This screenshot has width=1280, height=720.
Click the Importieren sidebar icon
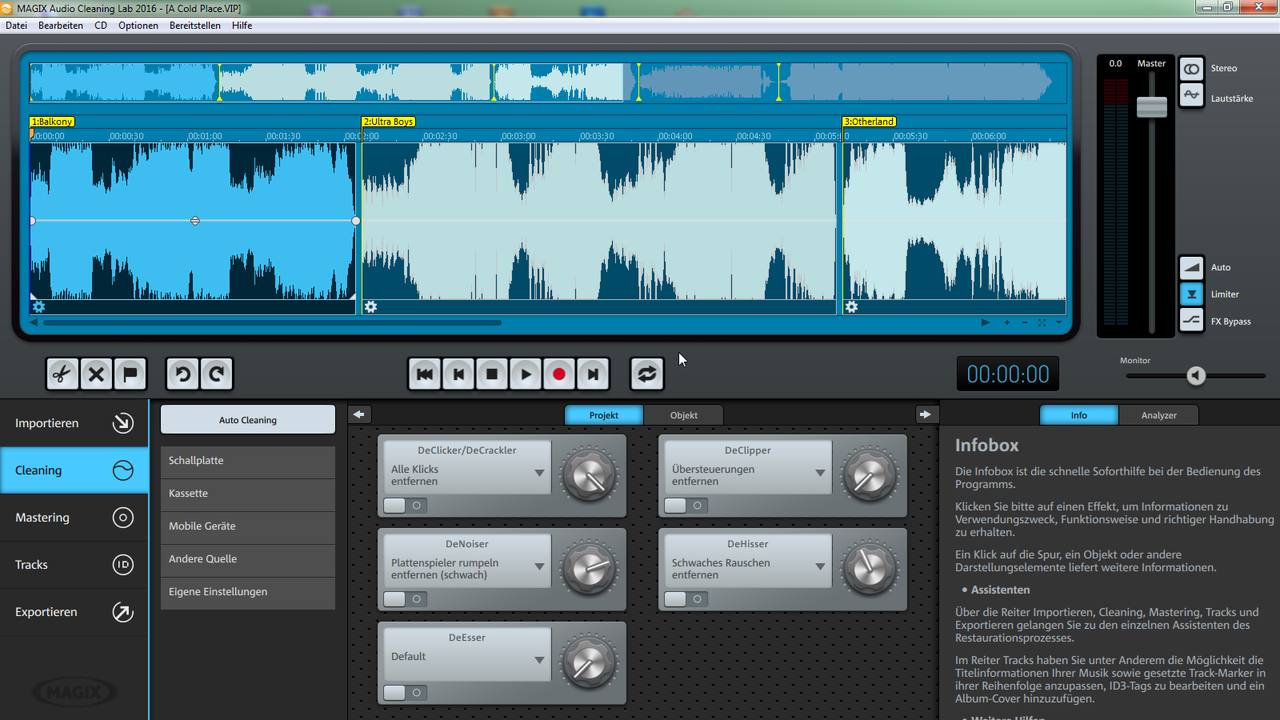point(123,423)
